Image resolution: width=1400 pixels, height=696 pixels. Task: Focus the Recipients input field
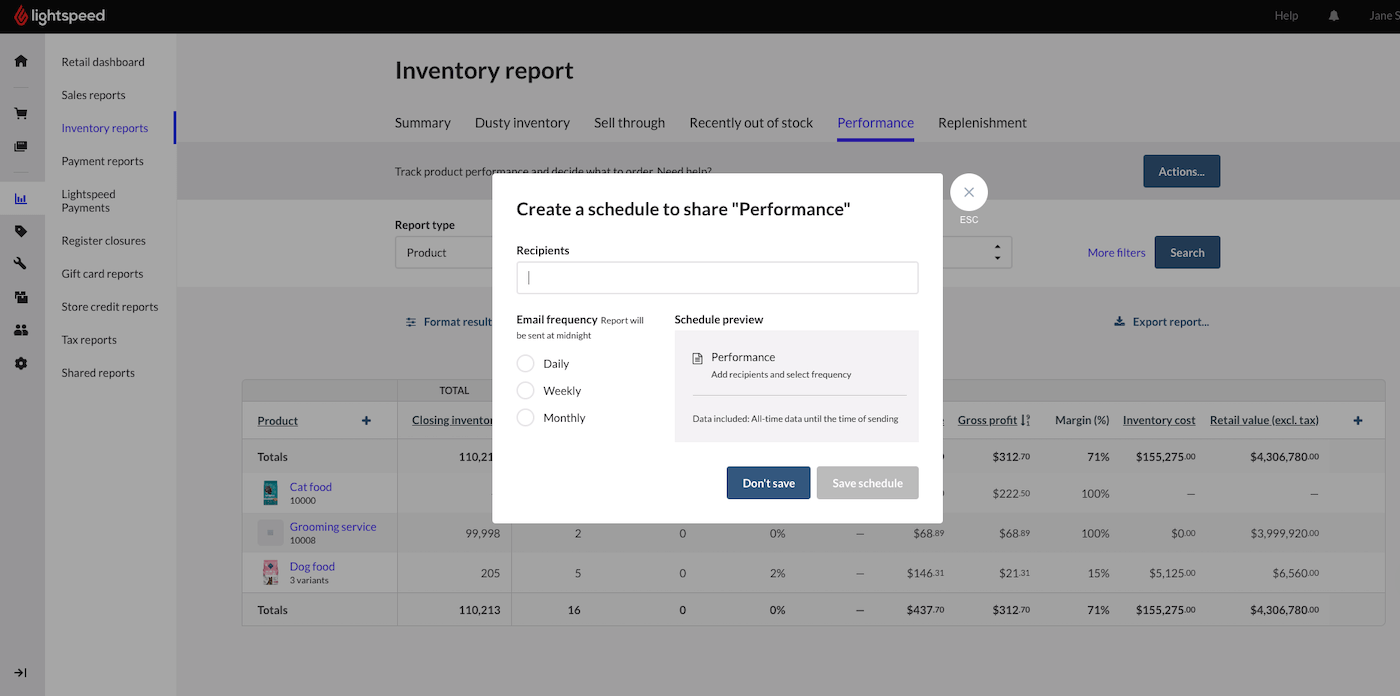coord(717,278)
